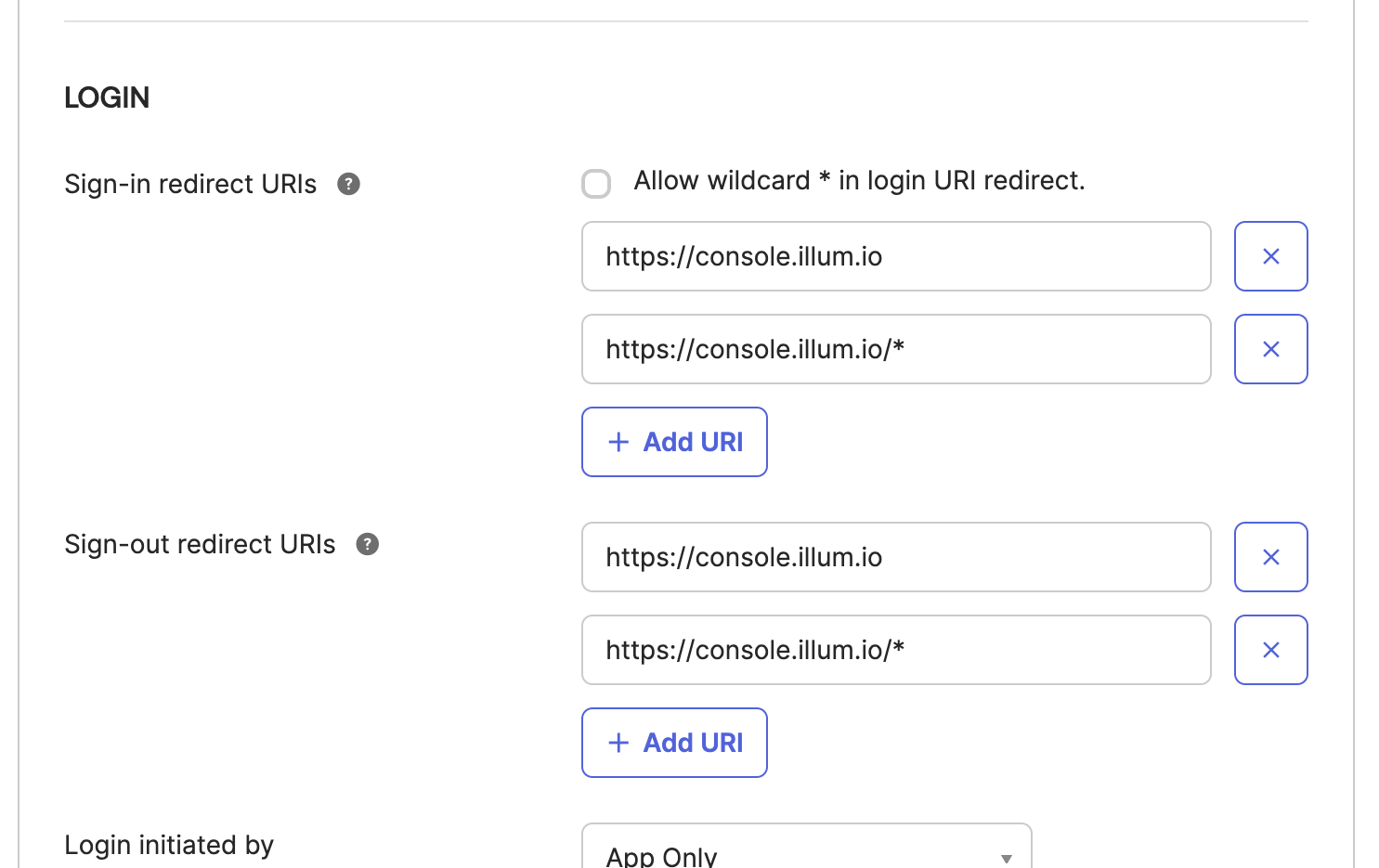Remove first sign-out URI https://console.illum.io
Screen dimensions: 1379x868
1270,557
